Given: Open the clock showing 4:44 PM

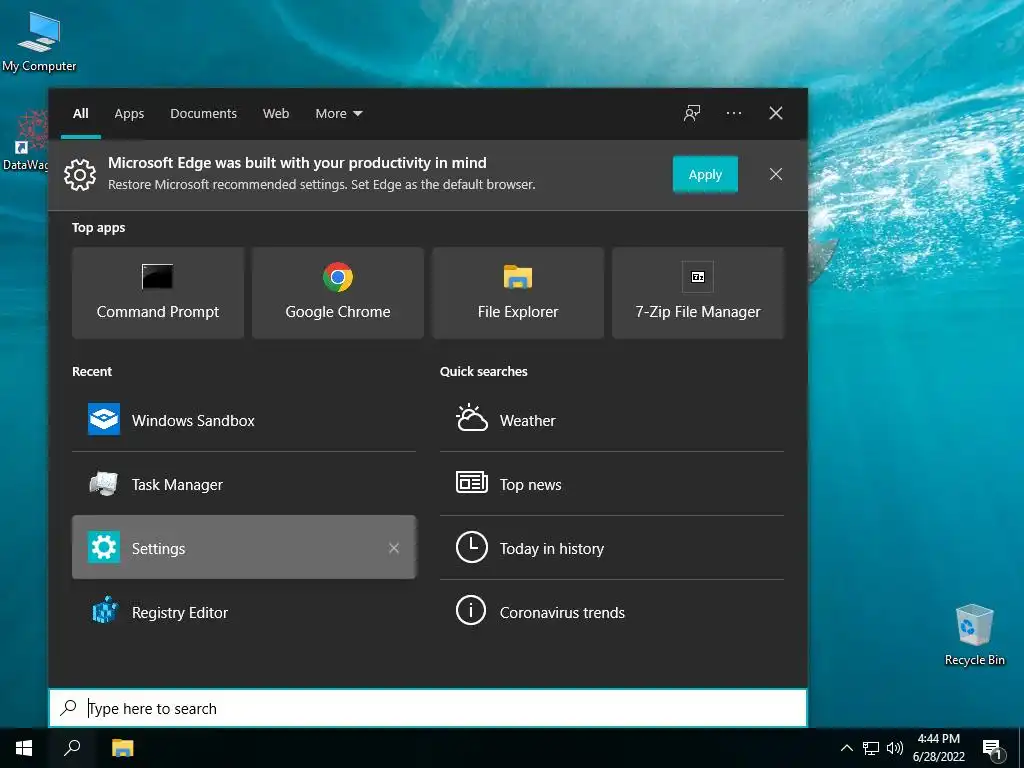Looking at the screenshot, I should pos(938,748).
